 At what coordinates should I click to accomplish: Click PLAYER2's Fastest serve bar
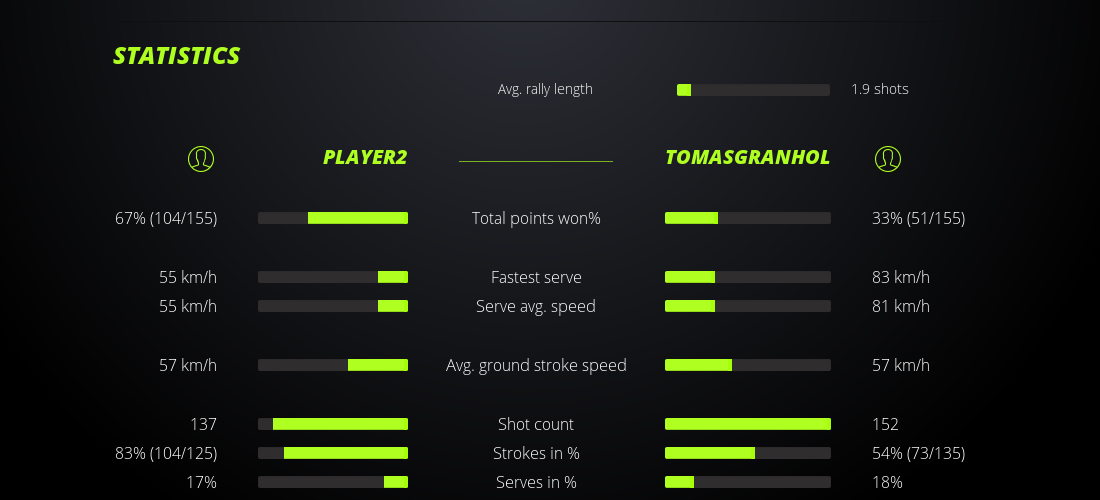coord(333,277)
